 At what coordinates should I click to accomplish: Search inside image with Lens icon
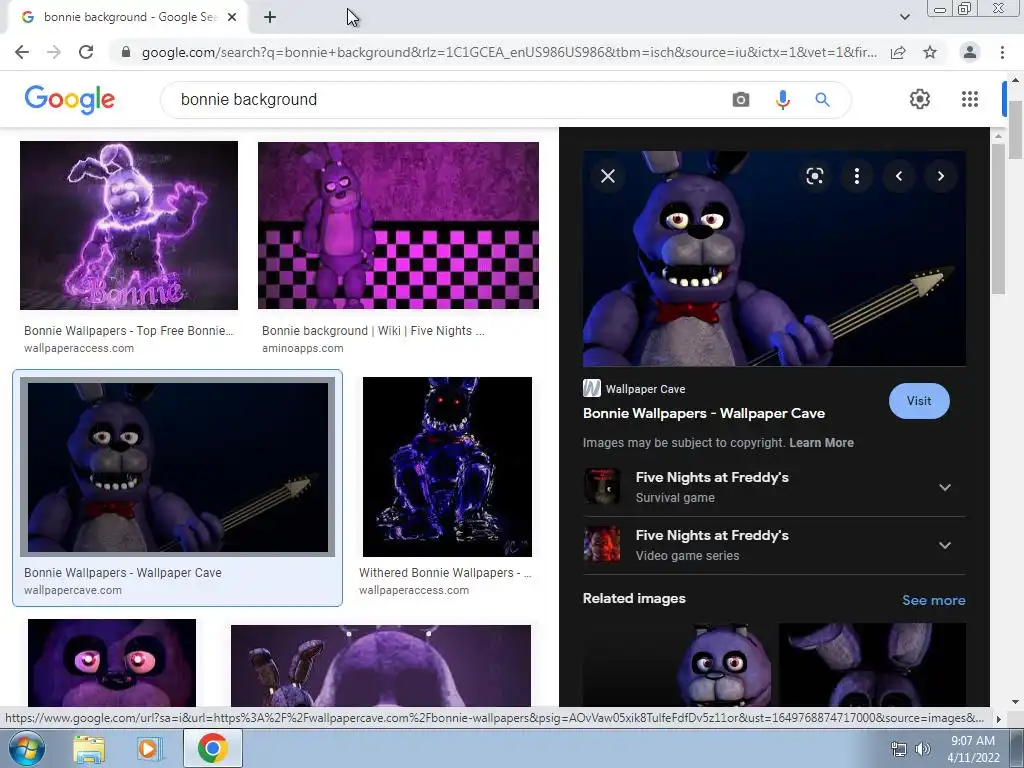coord(814,176)
